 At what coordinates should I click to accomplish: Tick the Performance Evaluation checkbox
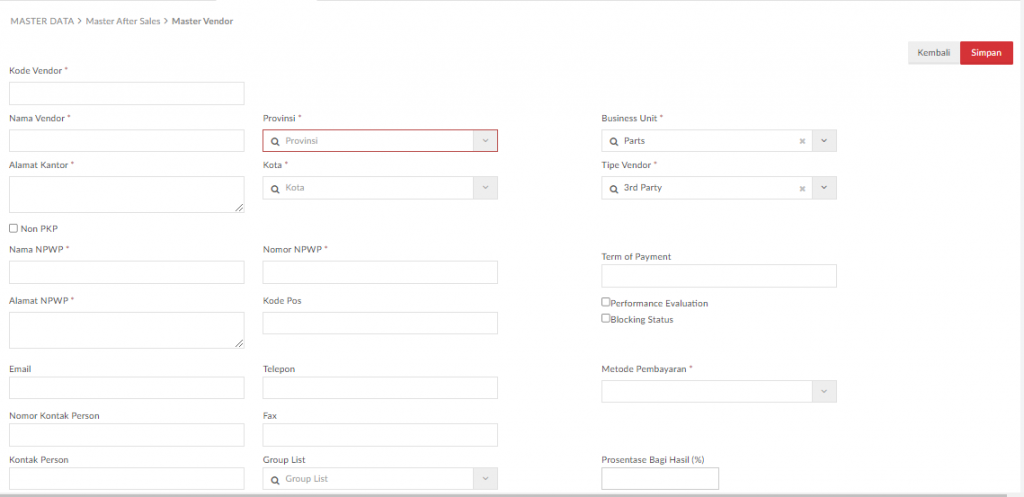pyautogui.click(x=606, y=302)
